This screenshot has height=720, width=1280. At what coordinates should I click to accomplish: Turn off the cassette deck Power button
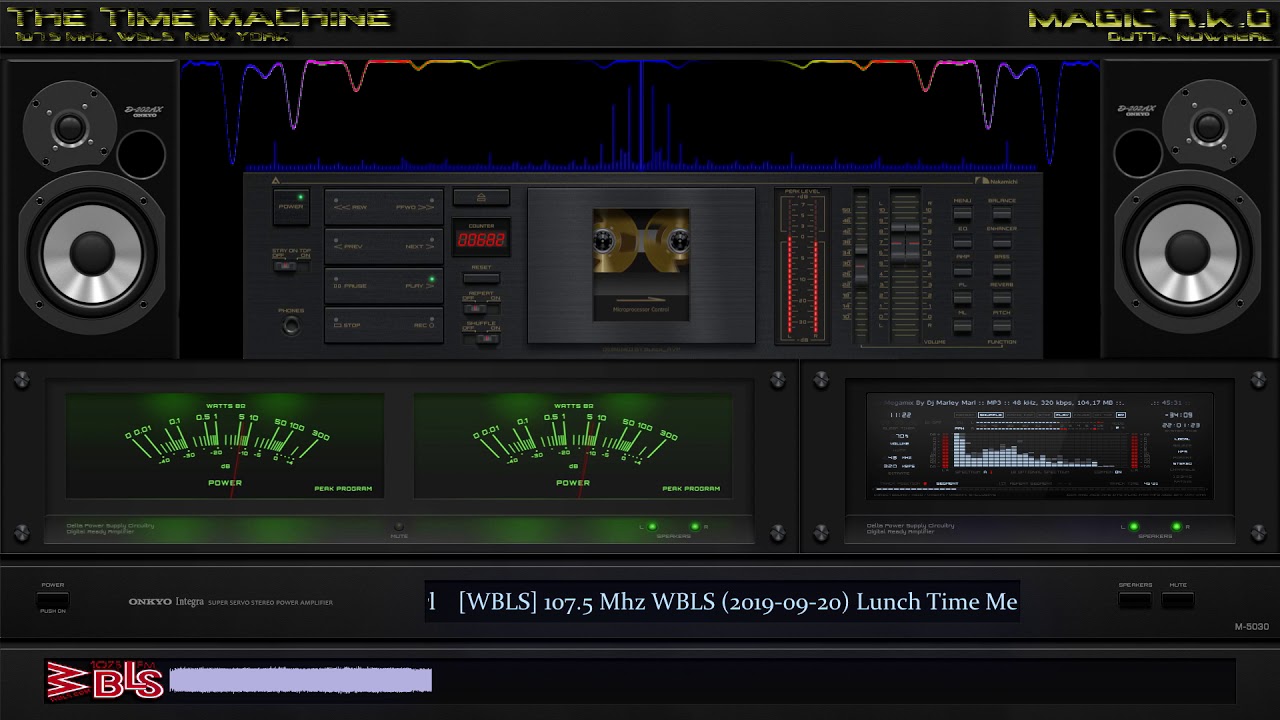(291, 206)
